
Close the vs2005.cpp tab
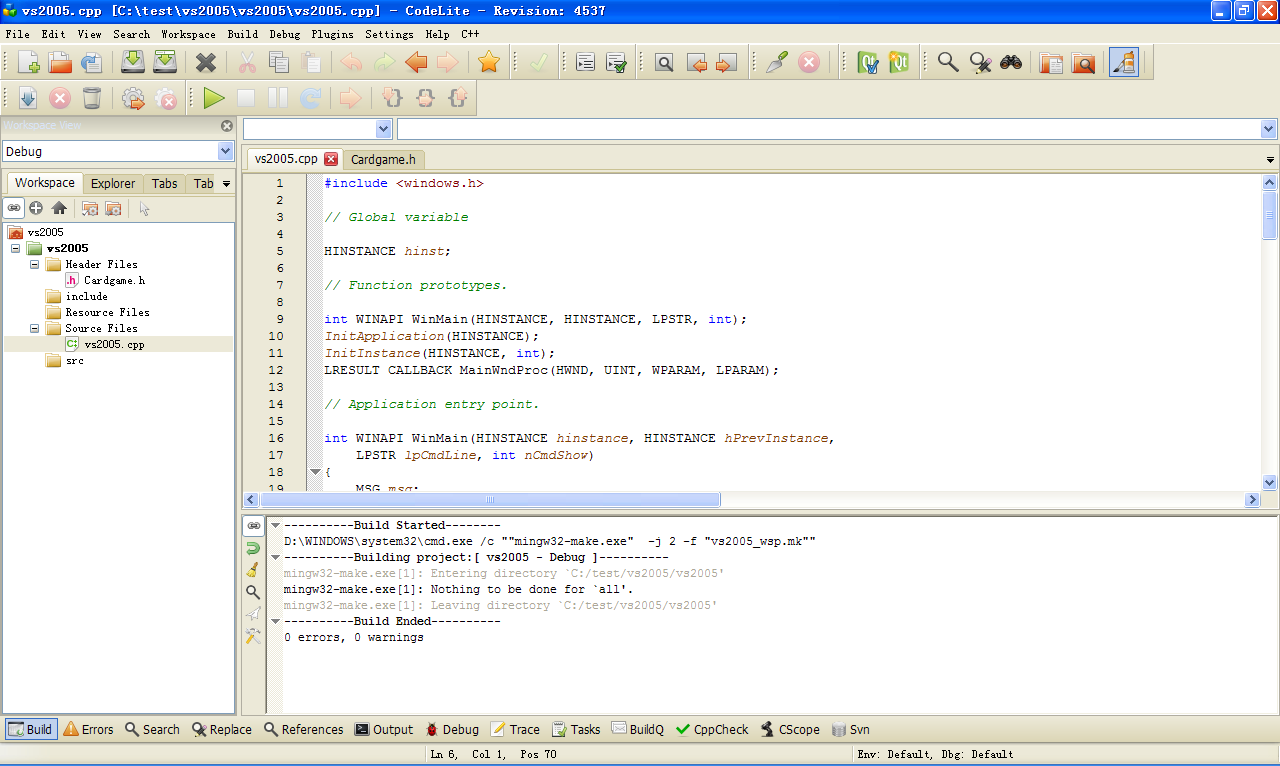331,159
